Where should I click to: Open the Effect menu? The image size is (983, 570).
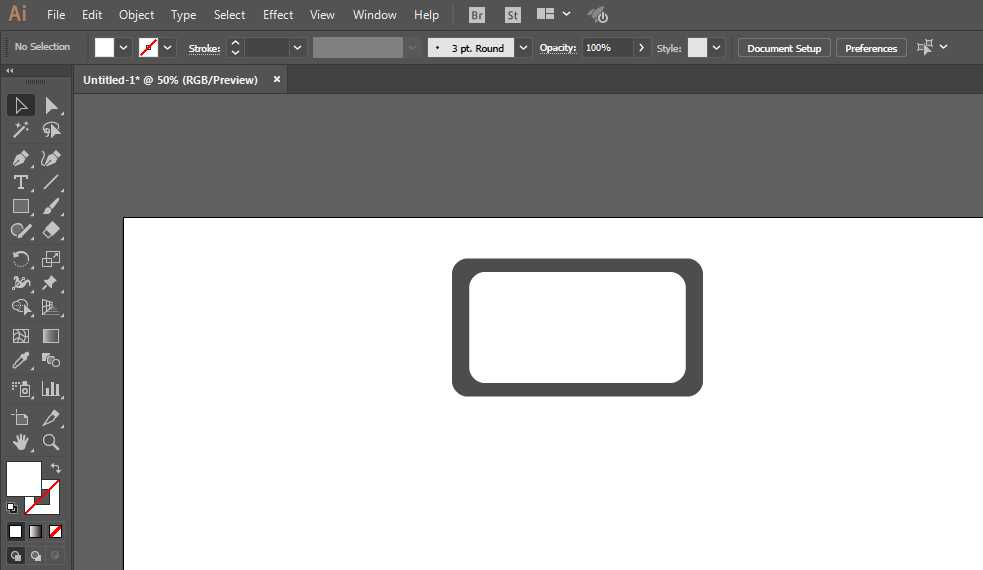coord(278,15)
